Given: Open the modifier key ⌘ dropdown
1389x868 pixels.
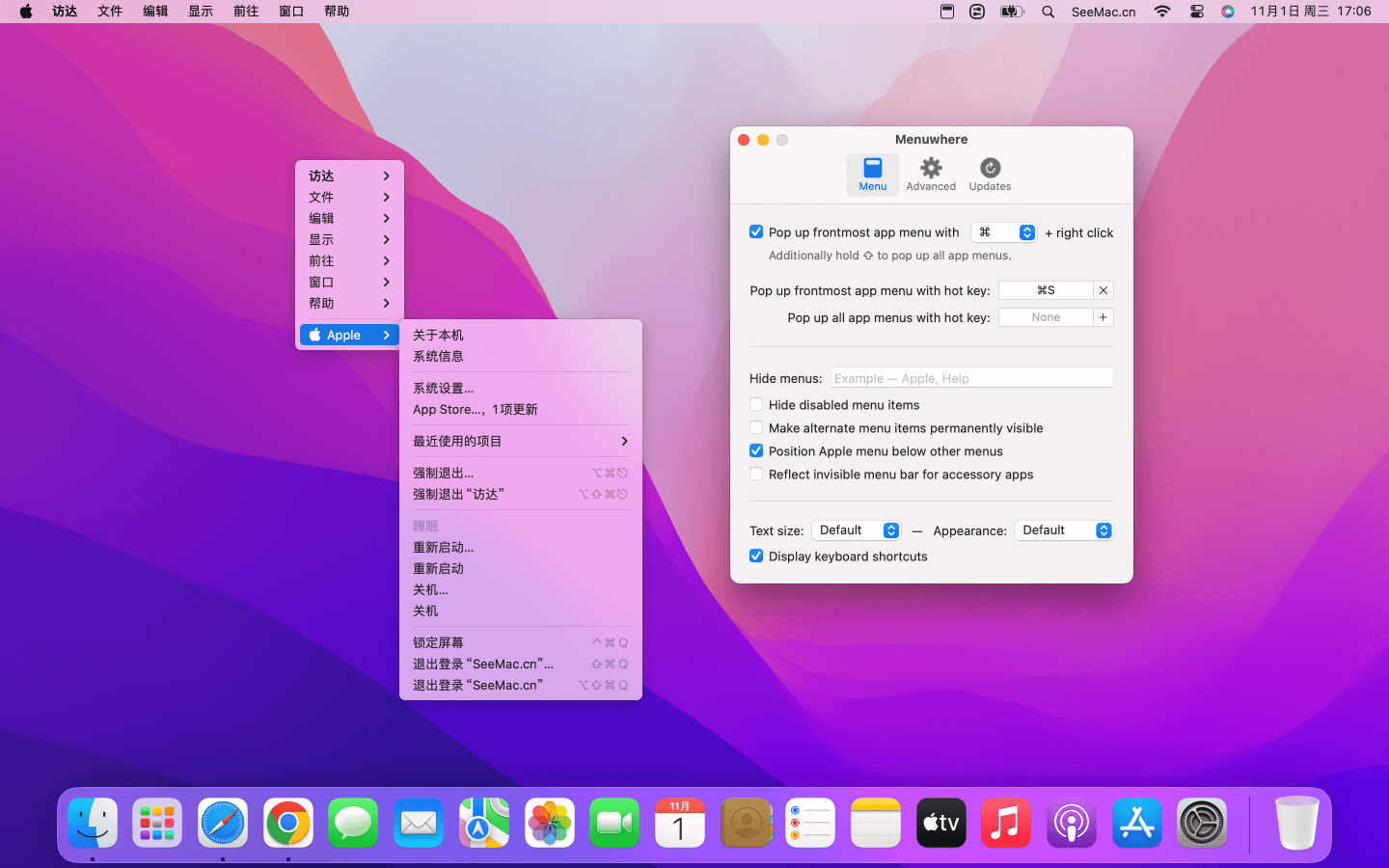Looking at the screenshot, I should 1003,232.
